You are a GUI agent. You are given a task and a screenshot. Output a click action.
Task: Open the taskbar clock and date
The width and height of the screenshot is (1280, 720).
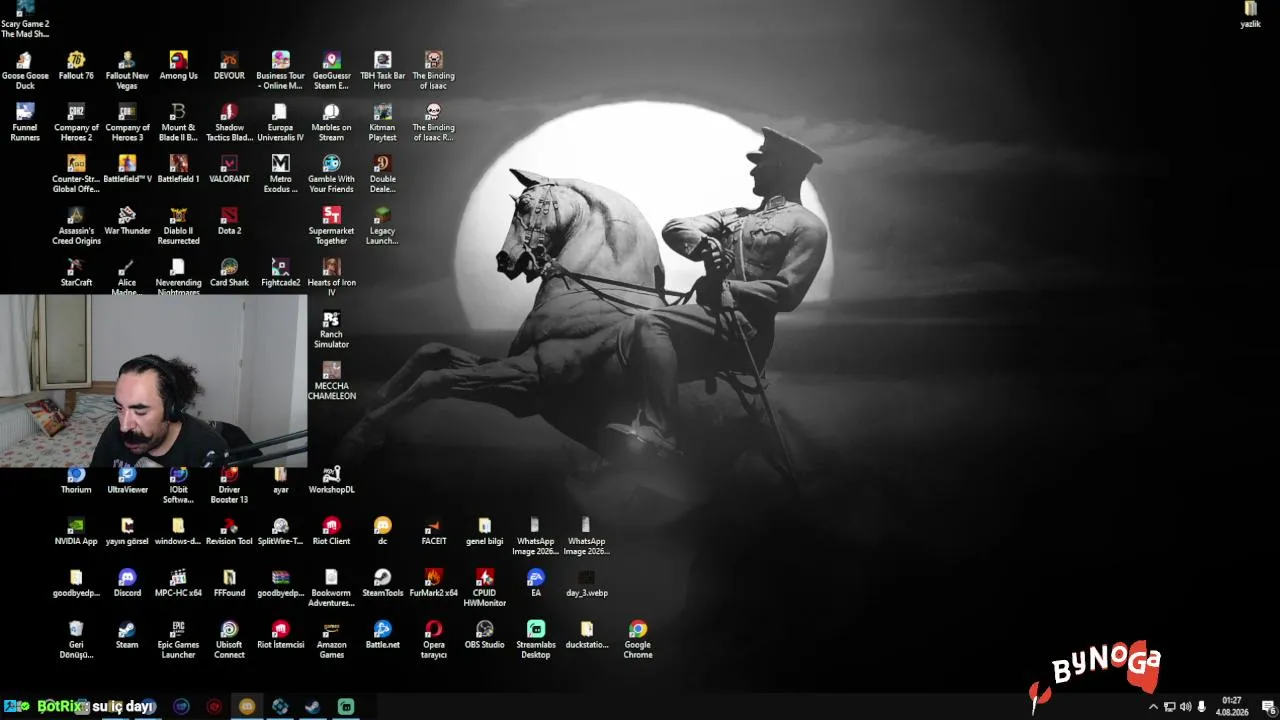1231,707
